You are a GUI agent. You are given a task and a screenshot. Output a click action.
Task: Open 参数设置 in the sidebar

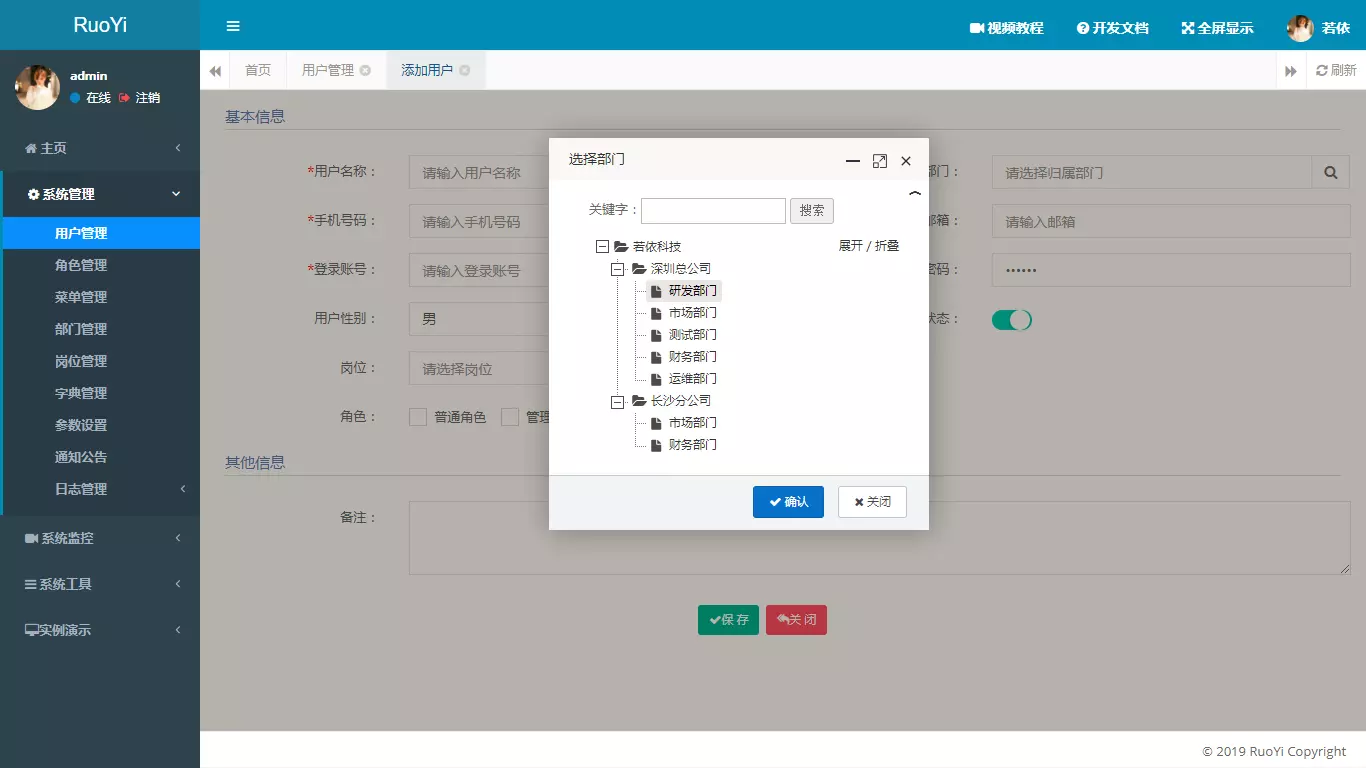click(100, 425)
